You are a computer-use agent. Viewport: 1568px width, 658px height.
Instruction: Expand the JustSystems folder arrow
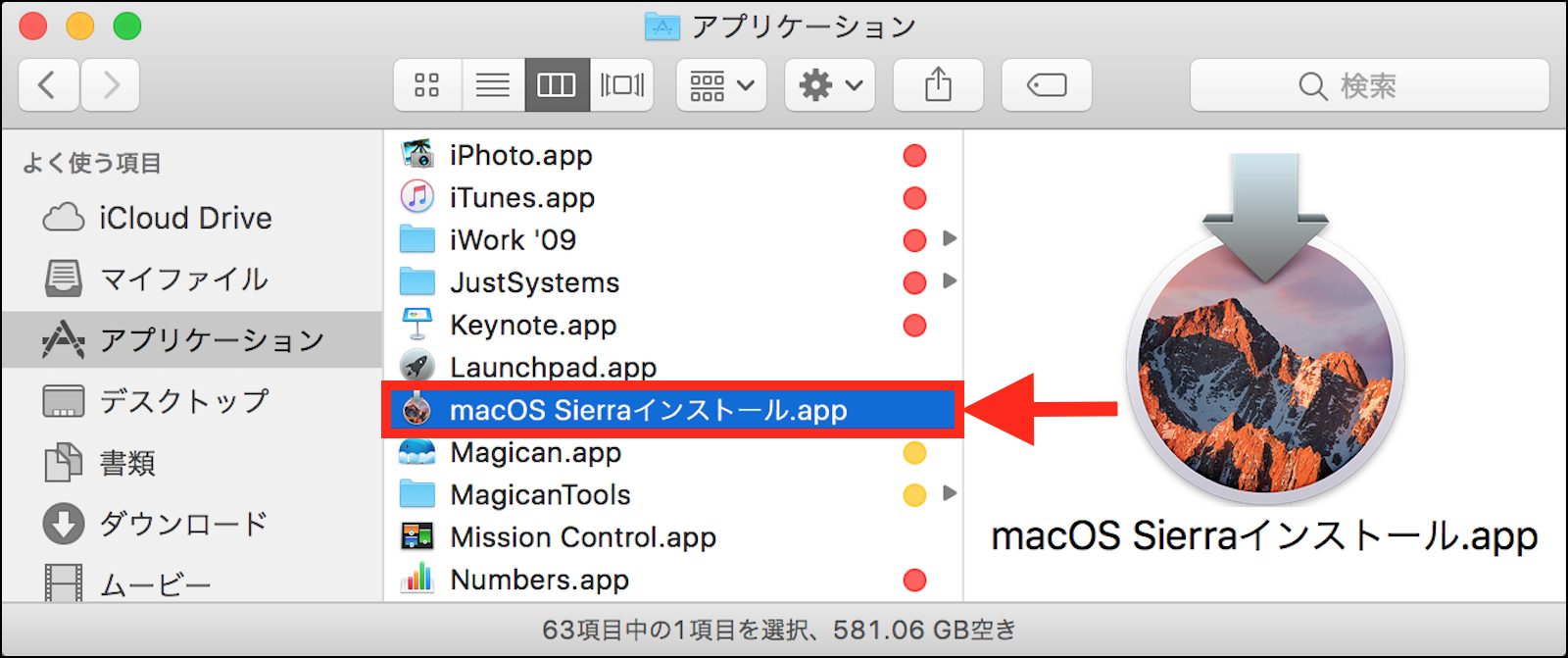[949, 281]
